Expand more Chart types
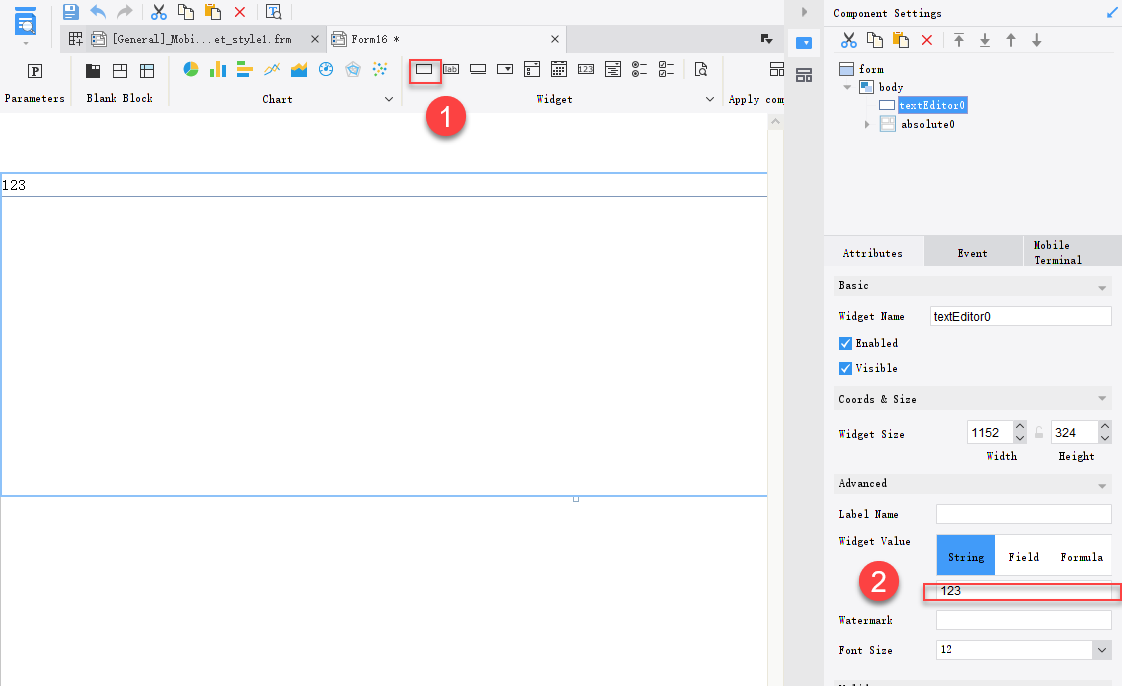 [x=389, y=99]
